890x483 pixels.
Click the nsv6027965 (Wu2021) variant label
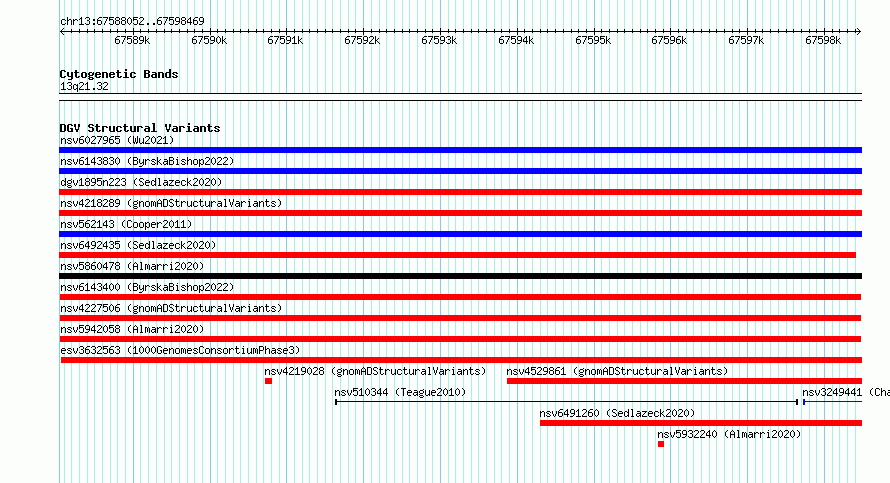click(x=117, y=140)
